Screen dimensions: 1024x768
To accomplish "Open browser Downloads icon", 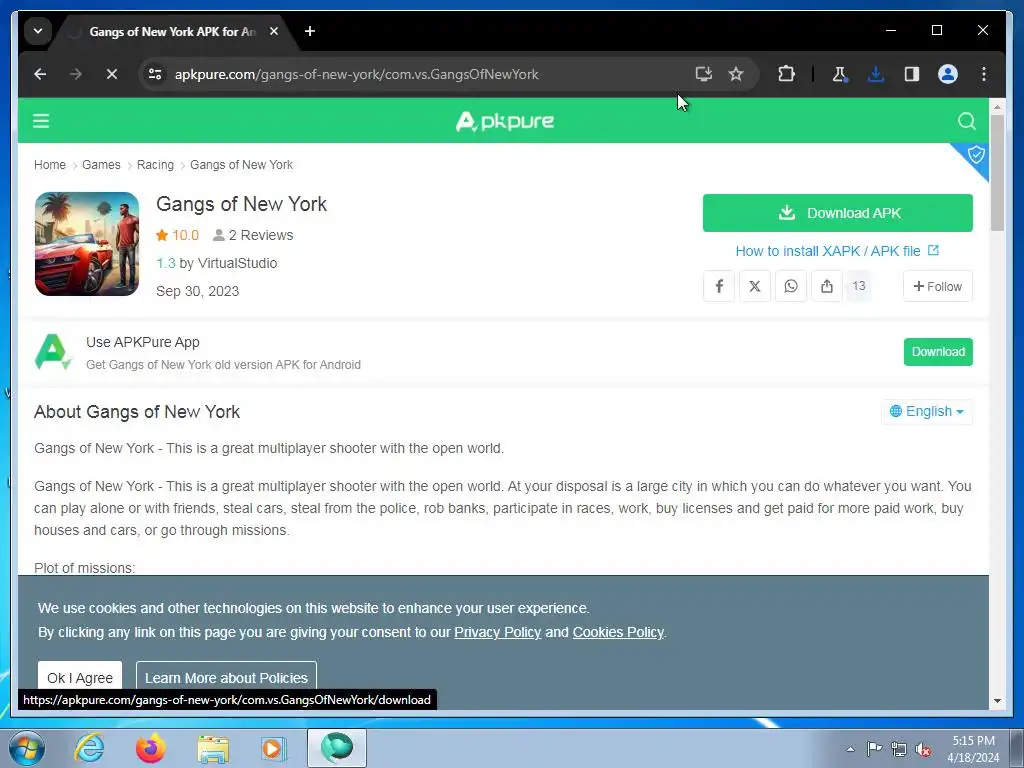I will pos(876,74).
